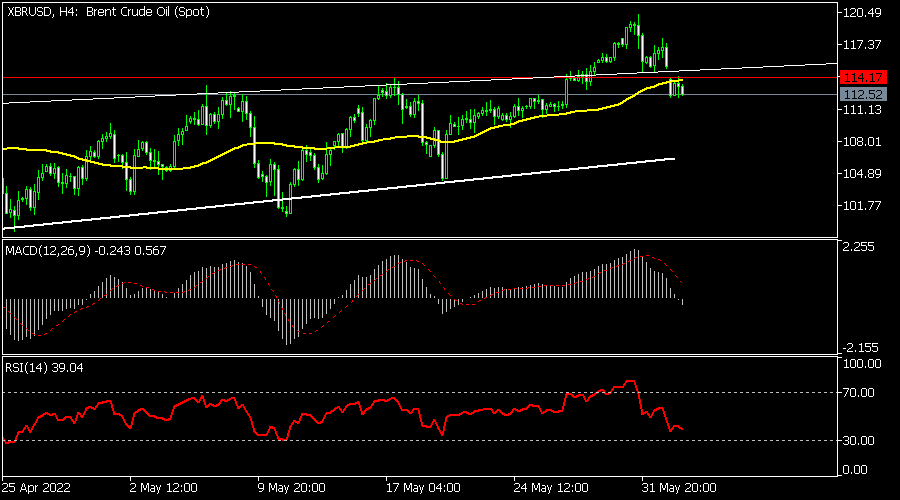900x500 pixels.
Task: Click the -2.155 MACD scale value
Action: pyautogui.click(x=860, y=347)
